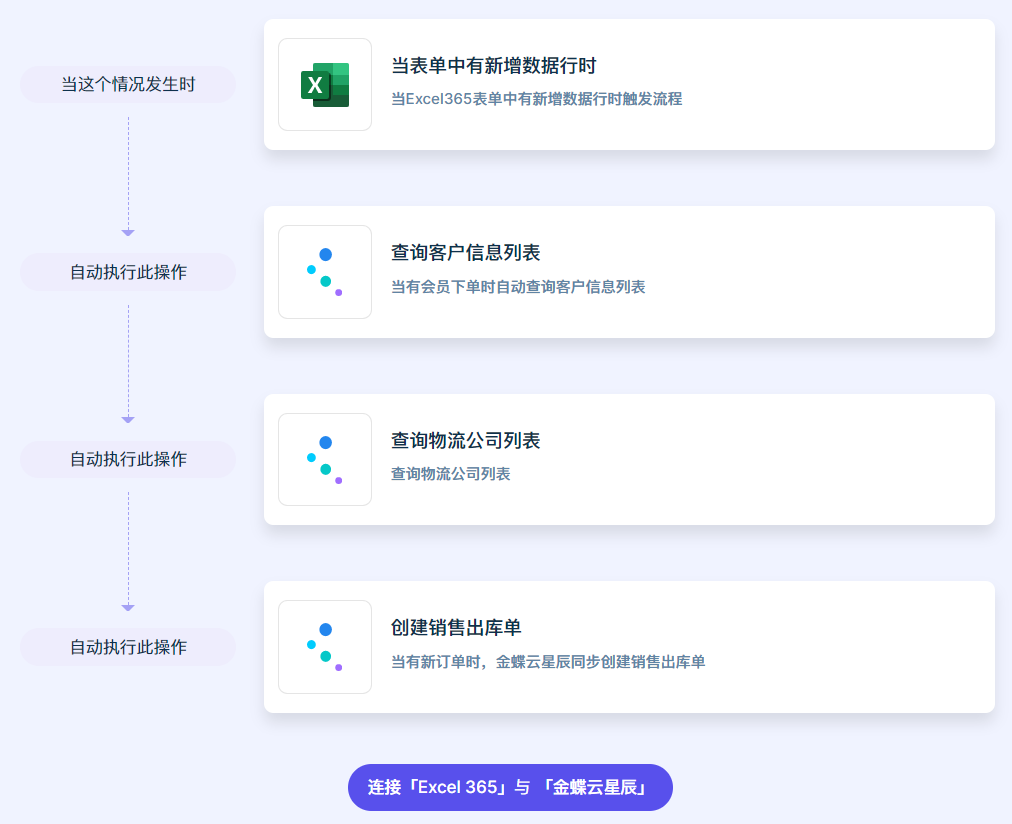Select 自动执行此操作 pill next to 创建销售出库单

point(128,647)
